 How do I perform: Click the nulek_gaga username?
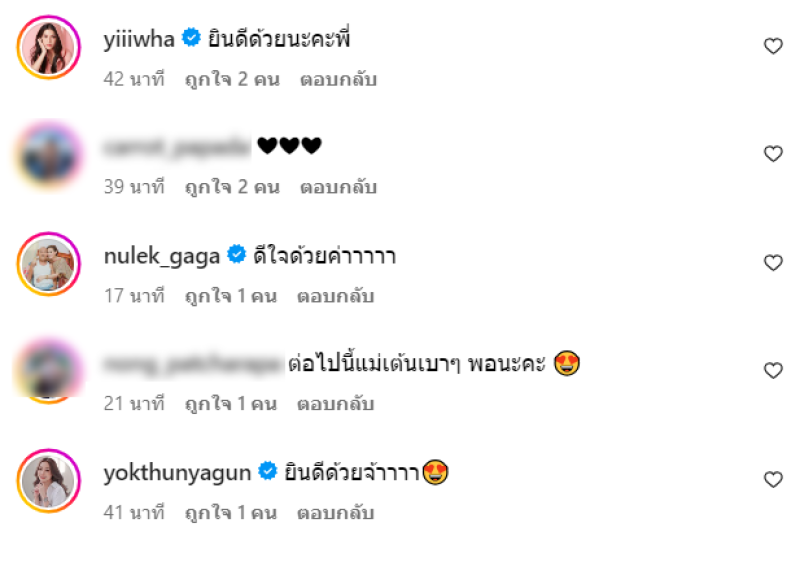(162, 256)
